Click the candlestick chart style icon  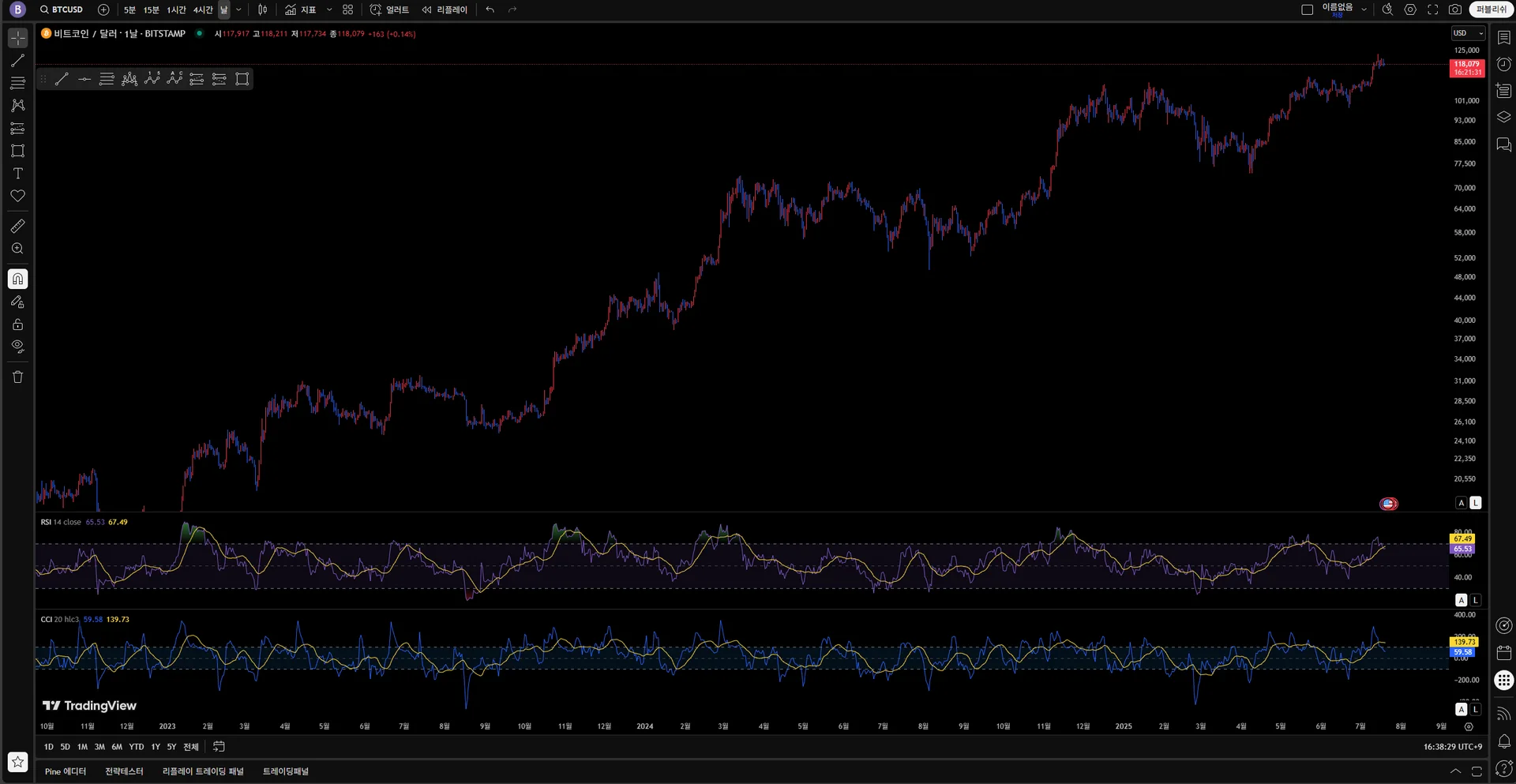tap(262, 9)
